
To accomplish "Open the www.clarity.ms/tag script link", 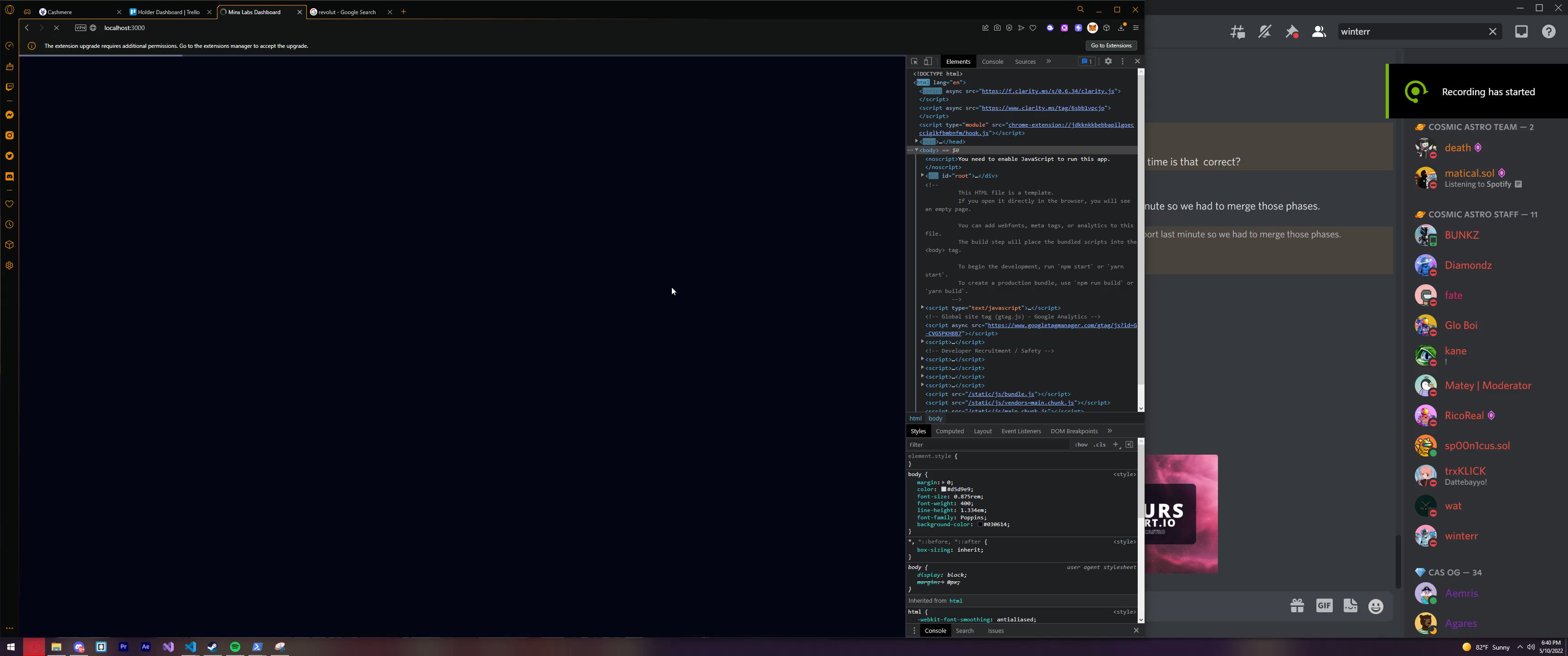I will pos(1043,108).
